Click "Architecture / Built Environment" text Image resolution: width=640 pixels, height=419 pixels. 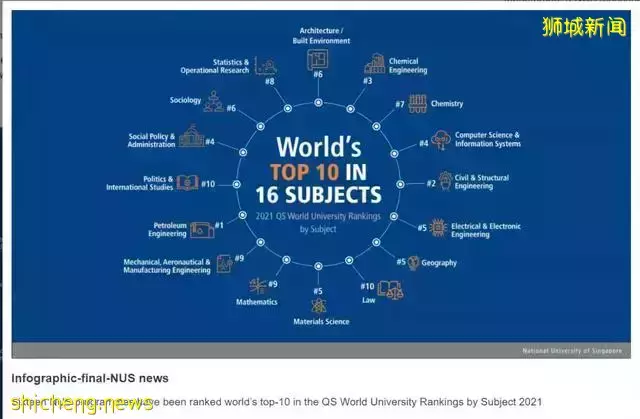click(x=321, y=35)
